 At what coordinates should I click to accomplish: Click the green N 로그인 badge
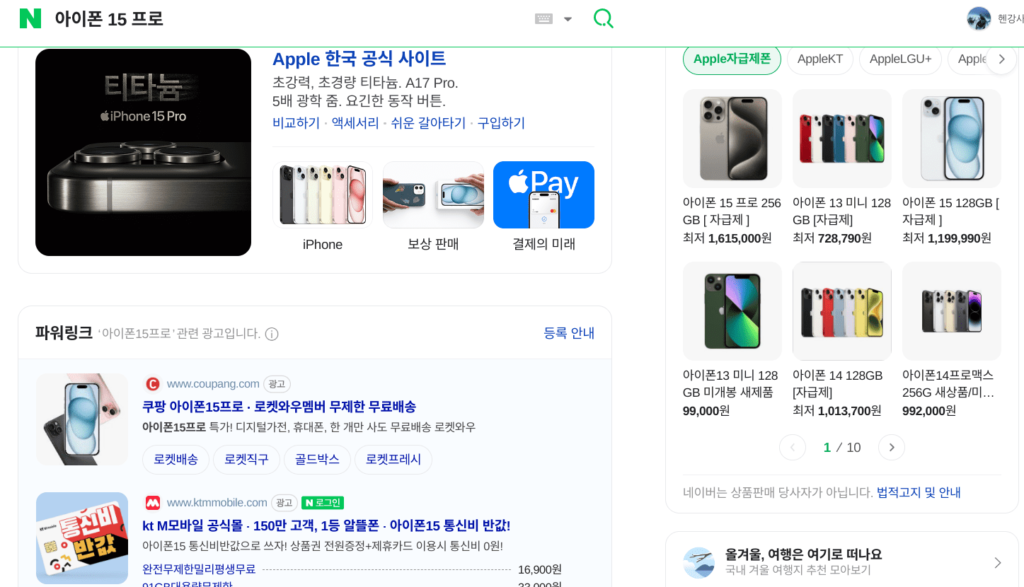323,503
